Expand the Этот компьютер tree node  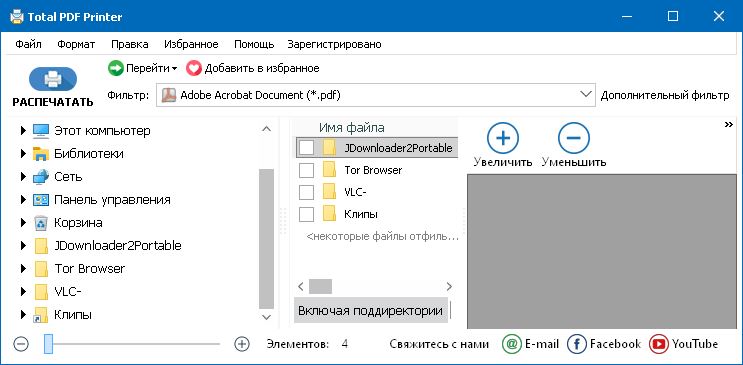23,130
